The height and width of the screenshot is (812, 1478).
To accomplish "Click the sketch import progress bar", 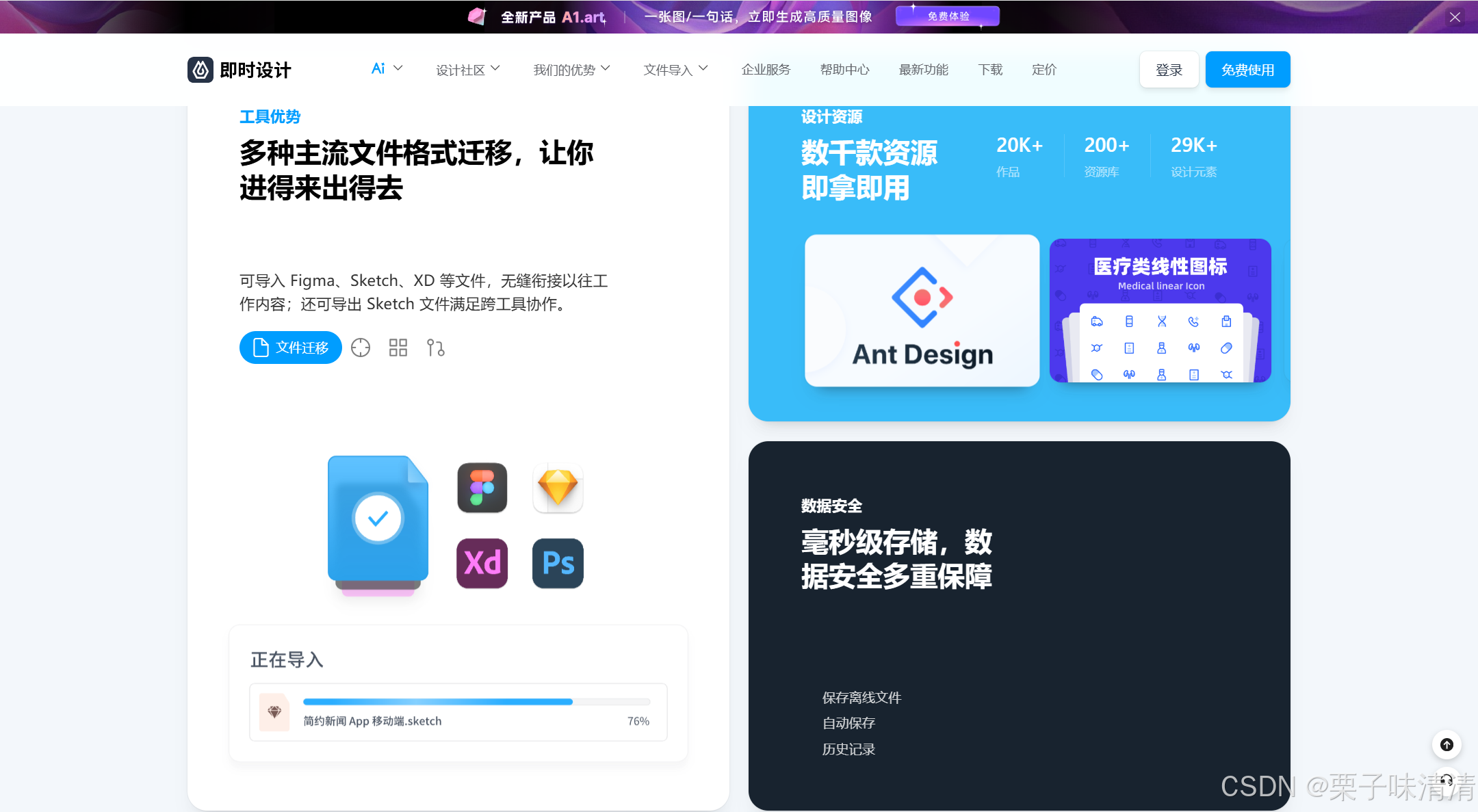I will [x=476, y=702].
